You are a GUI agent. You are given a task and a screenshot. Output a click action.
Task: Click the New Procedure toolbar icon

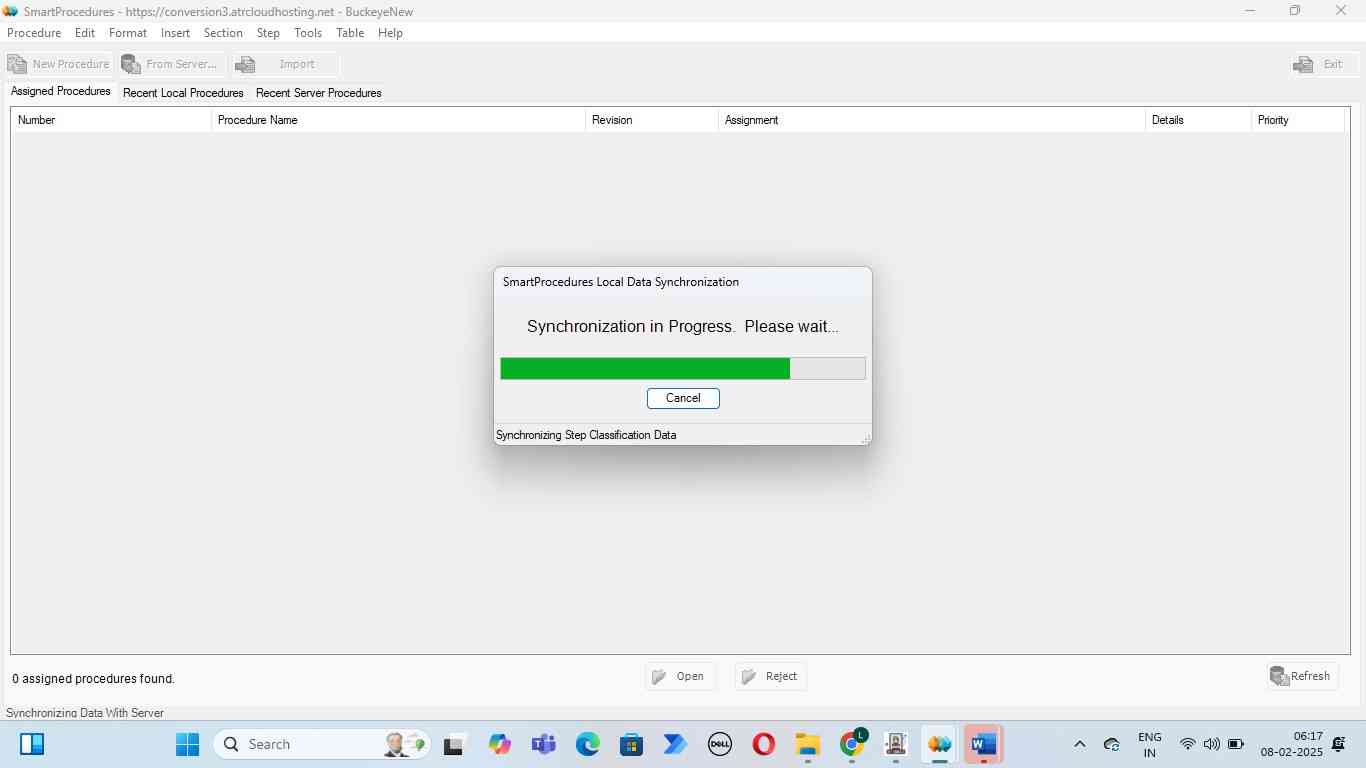tap(18, 64)
